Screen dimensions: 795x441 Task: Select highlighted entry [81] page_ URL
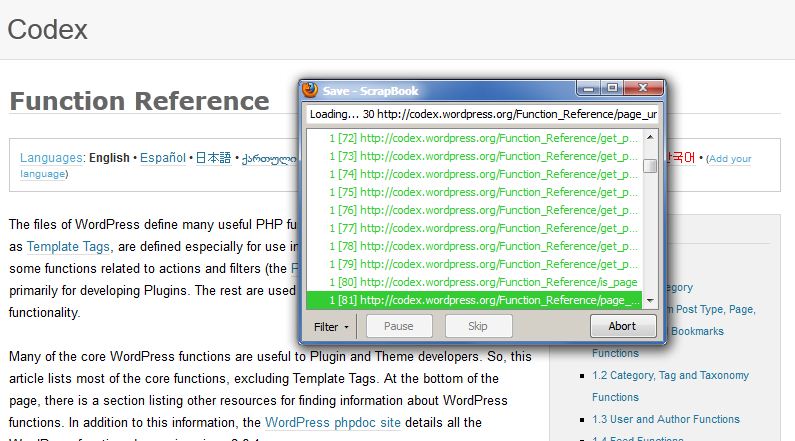(475, 300)
